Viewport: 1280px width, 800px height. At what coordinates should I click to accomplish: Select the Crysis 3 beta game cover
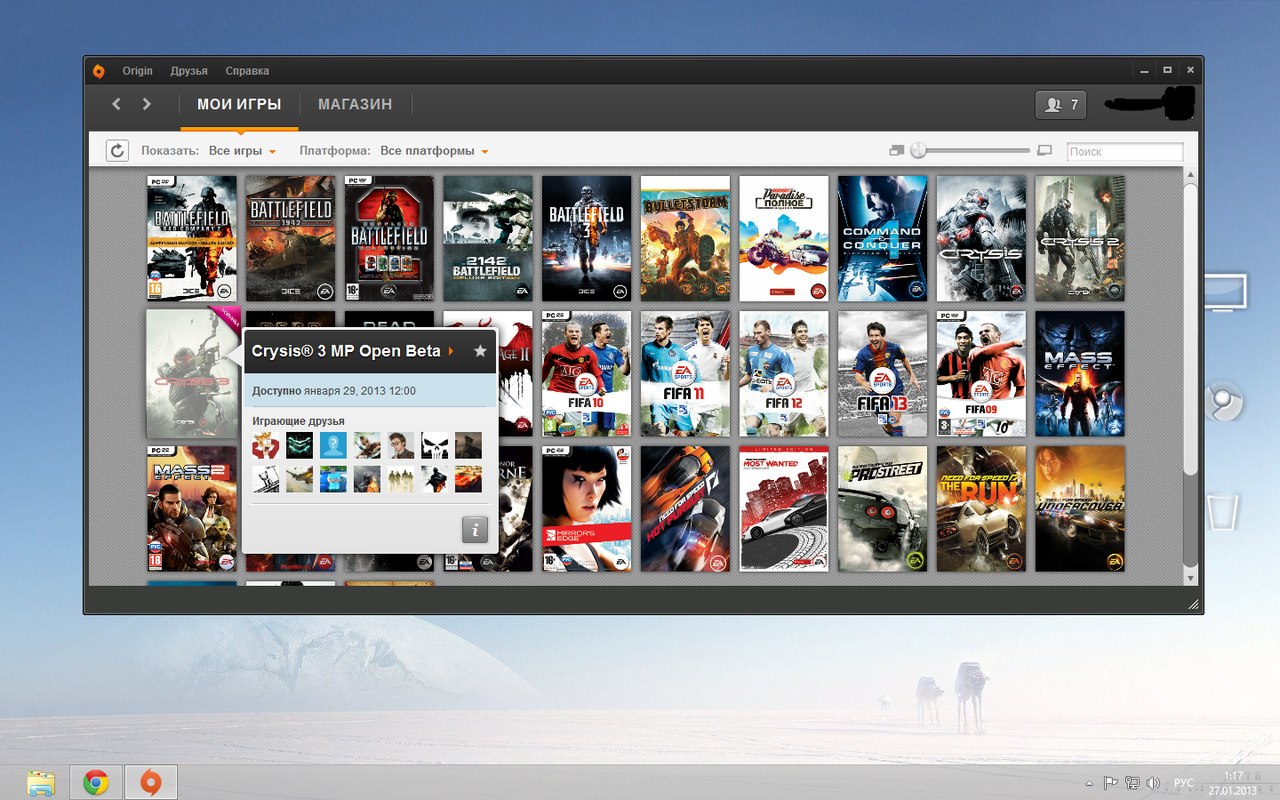[191, 373]
